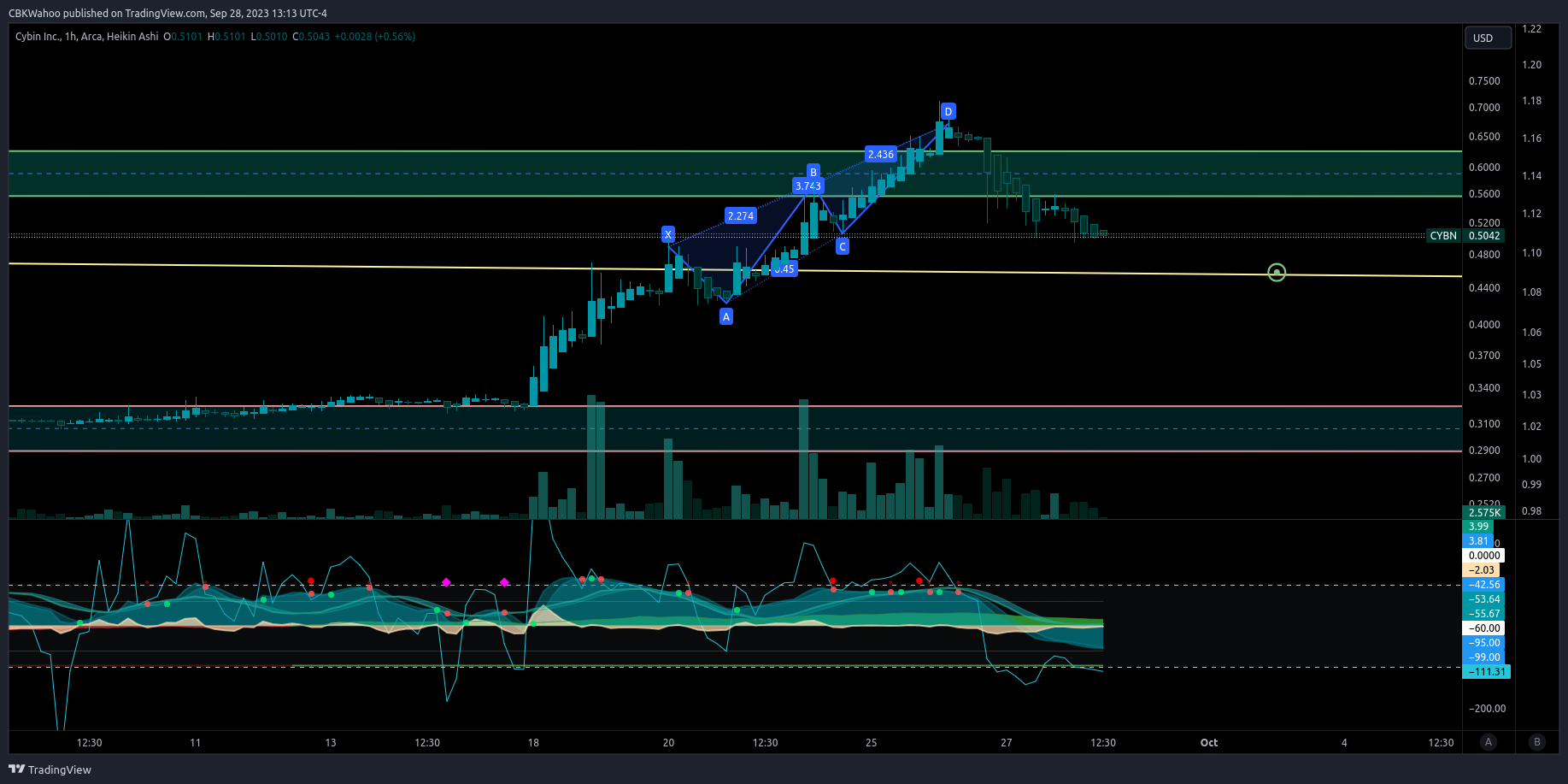Image resolution: width=1568 pixels, height=784 pixels.
Task: Click the CYBN price label tag
Action: pos(1443,236)
